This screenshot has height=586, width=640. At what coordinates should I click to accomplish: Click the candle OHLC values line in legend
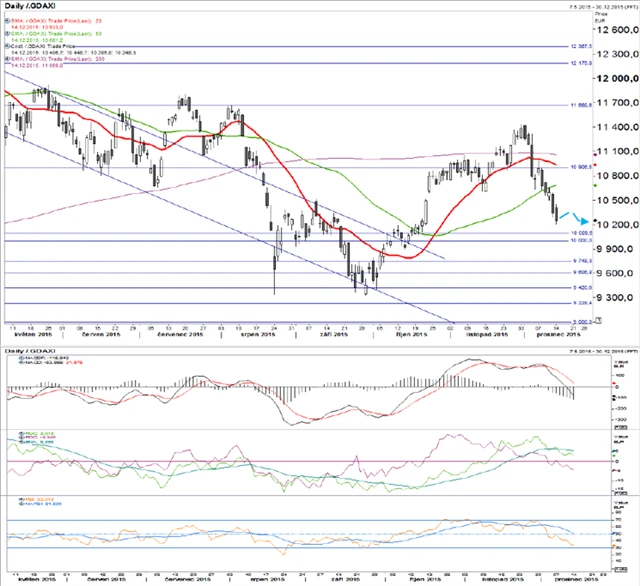pos(73,53)
